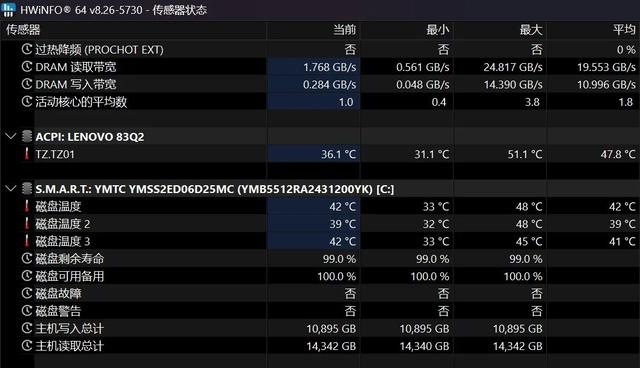Select the DRAM 写入带宽 row label

pos(76,84)
